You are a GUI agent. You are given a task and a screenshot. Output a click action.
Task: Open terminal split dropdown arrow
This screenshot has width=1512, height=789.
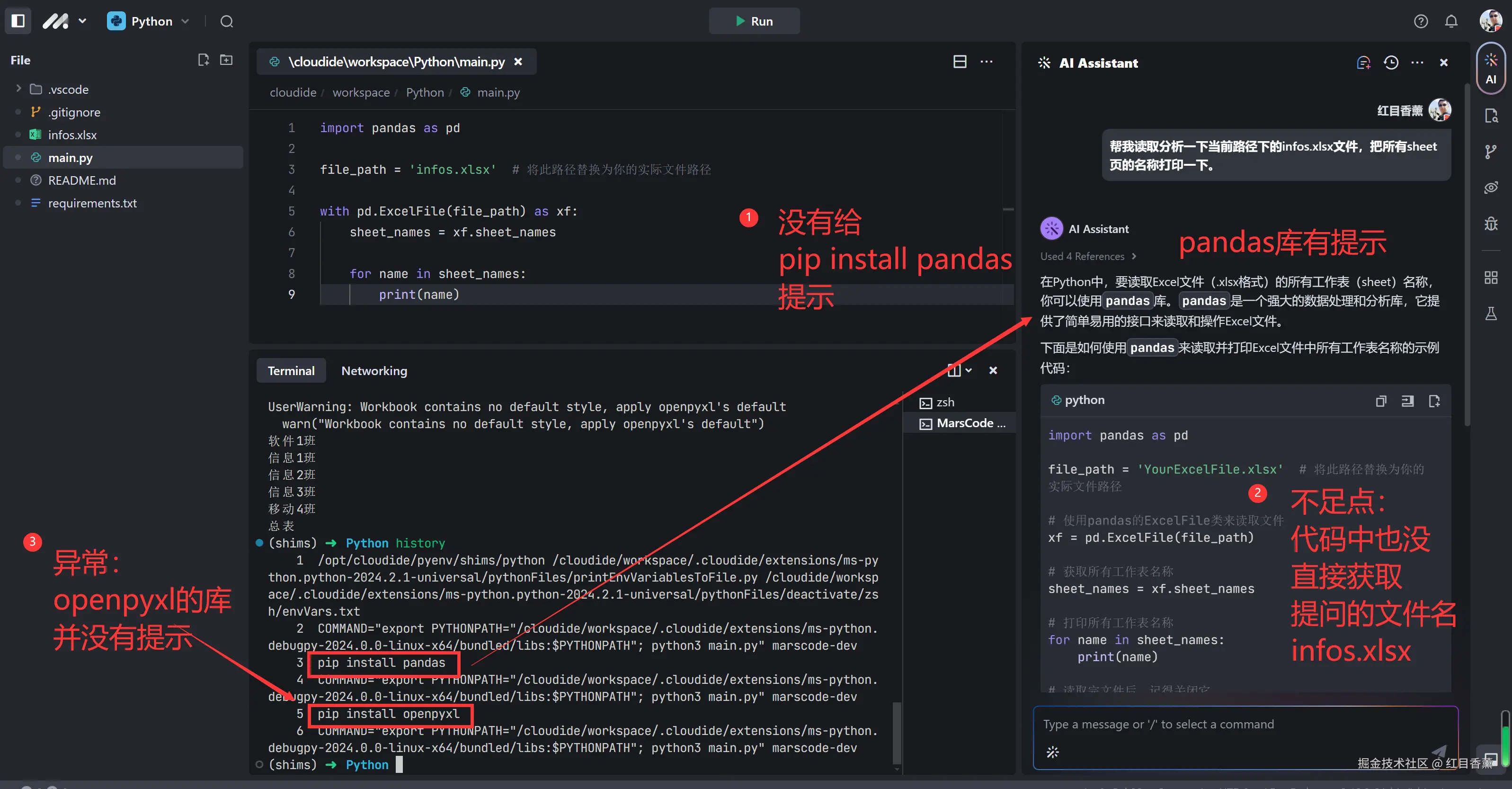(969, 370)
